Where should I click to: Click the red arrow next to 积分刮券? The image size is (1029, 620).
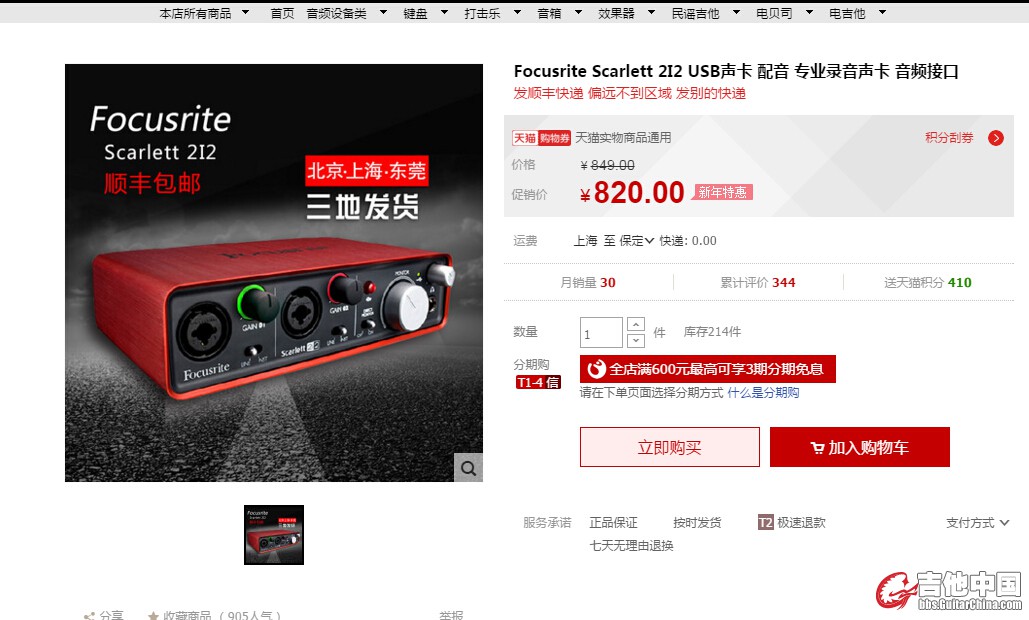tap(996, 138)
